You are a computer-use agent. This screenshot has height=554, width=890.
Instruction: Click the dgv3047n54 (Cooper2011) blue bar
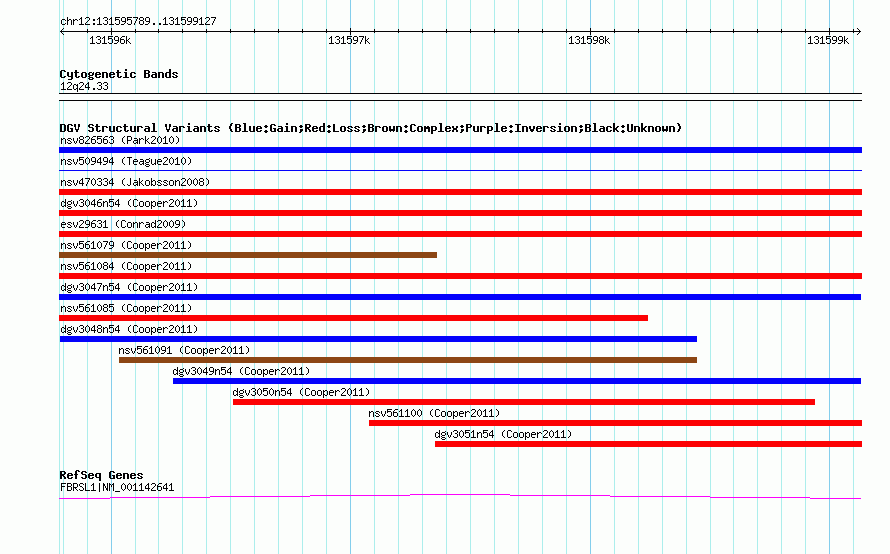pyautogui.click(x=460, y=297)
